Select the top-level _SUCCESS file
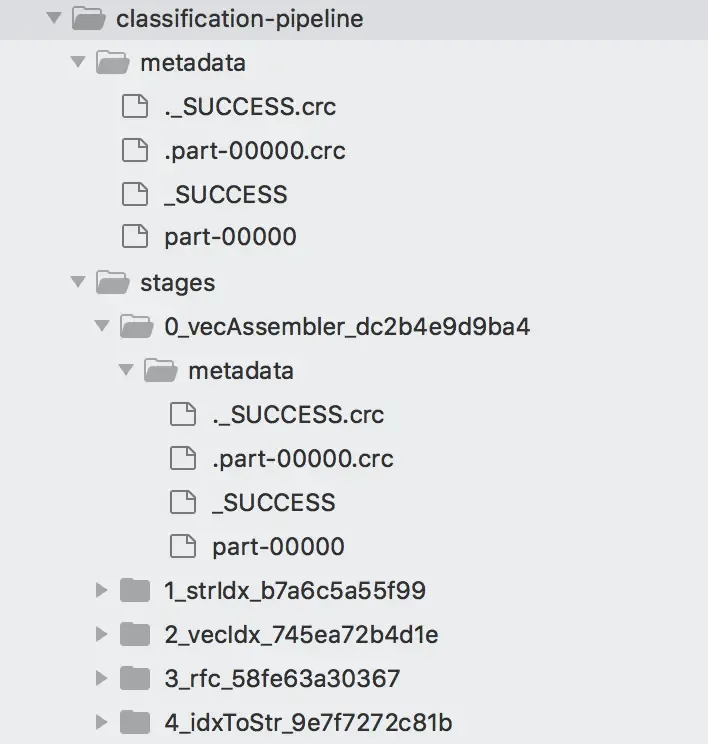This screenshot has width=708, height=744. tap(226, 195)
